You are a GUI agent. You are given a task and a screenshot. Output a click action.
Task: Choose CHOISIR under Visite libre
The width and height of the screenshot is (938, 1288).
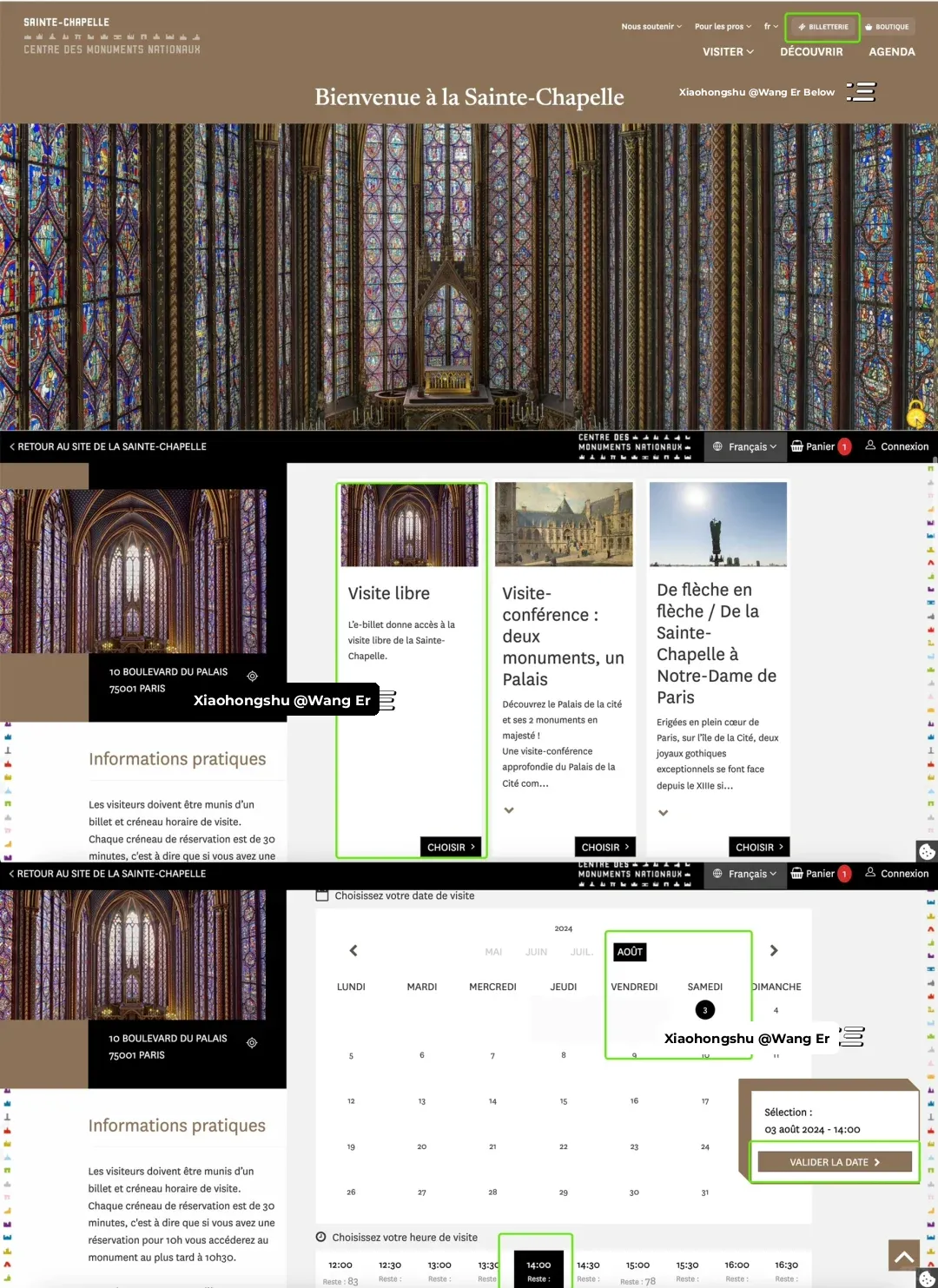click(x=451, y=846)
